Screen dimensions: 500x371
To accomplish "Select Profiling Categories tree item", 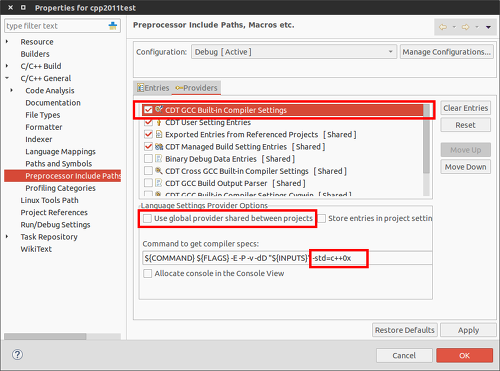I will pyautogui.click(x=60, y=188).
